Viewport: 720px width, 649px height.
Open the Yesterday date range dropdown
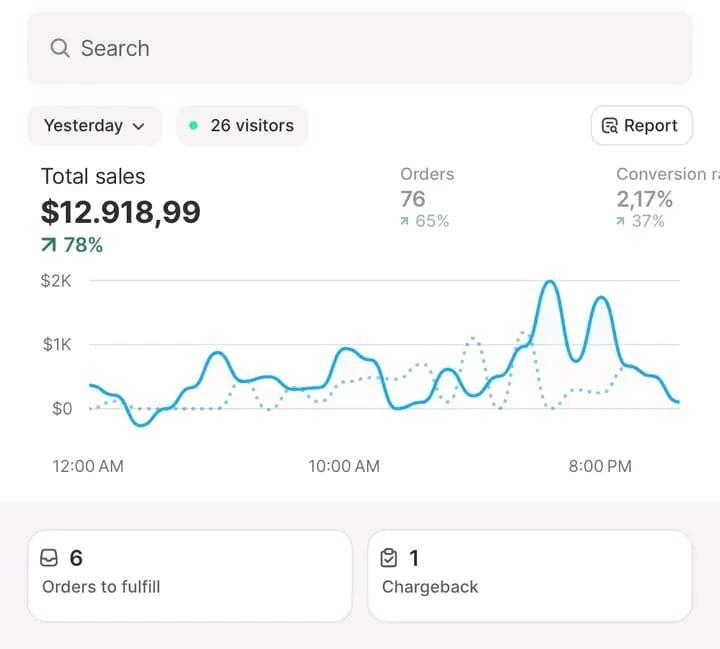[95, 125]
